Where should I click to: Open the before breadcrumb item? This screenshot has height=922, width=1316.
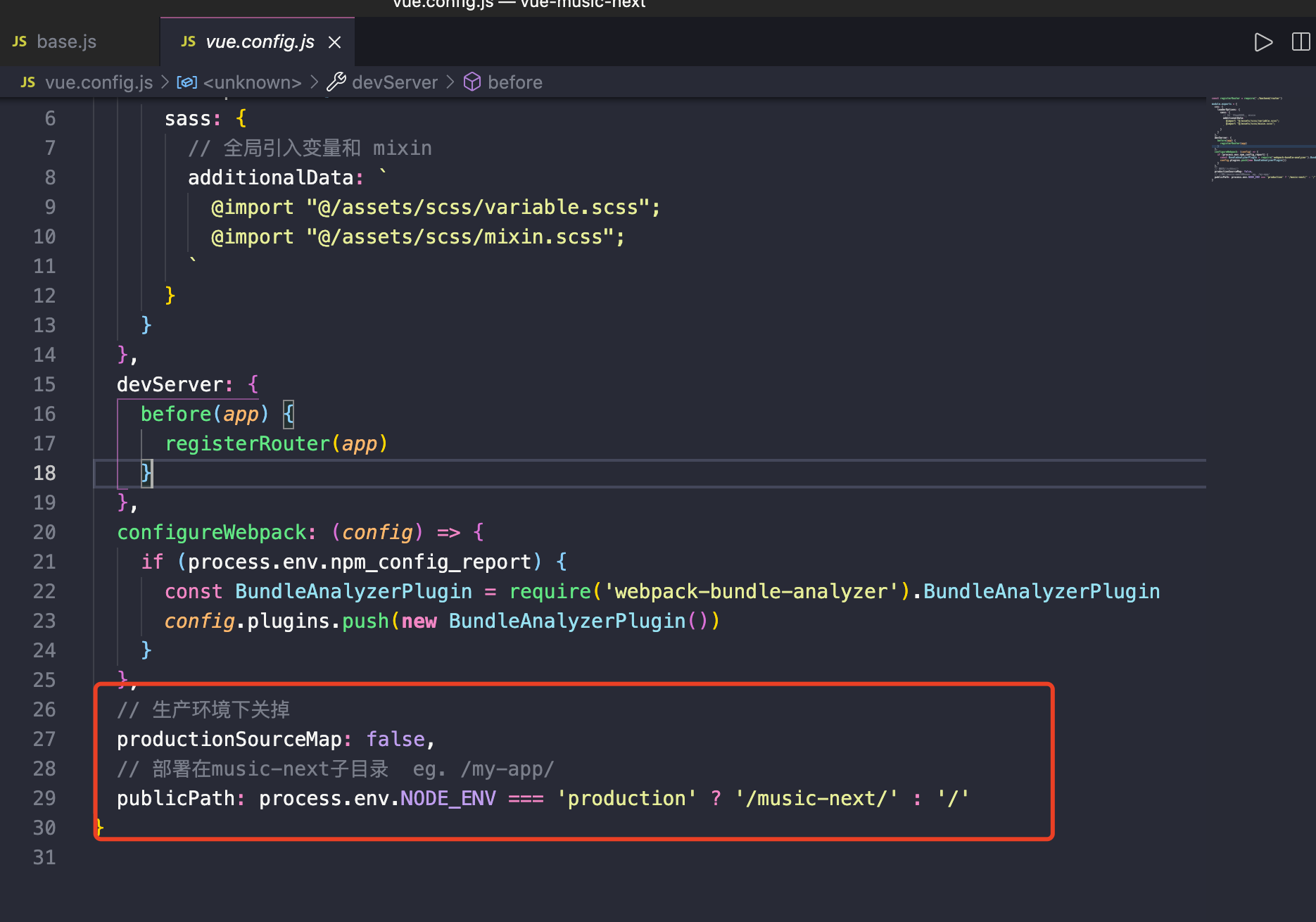click(x=514, y=82)
